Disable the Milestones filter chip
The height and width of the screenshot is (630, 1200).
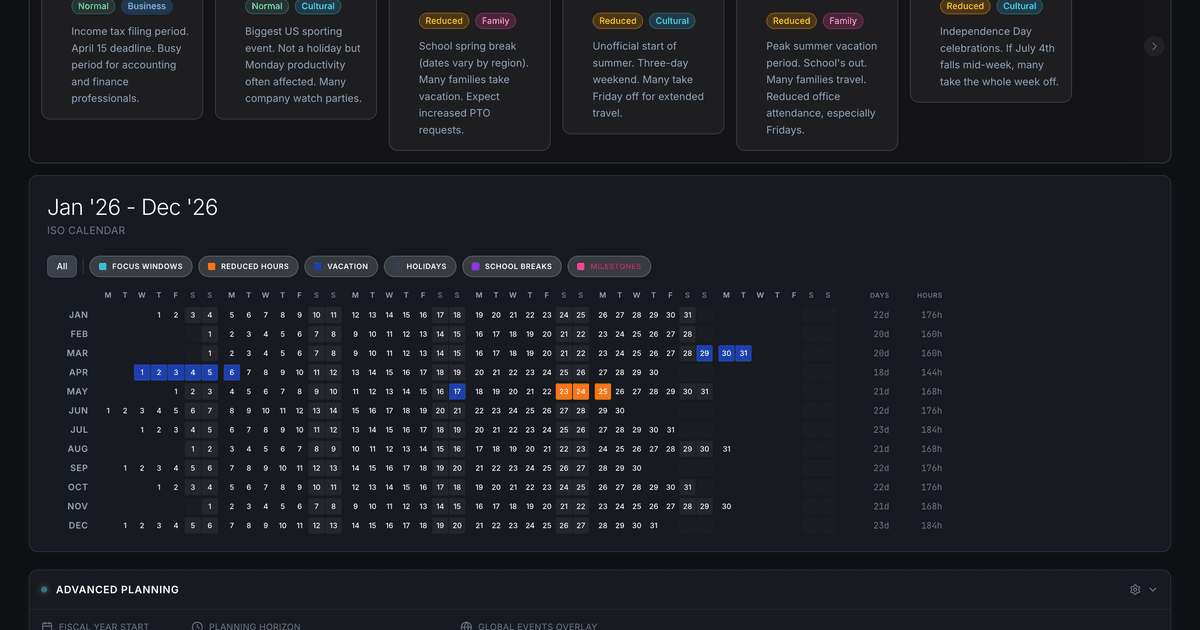pos(610,266)
